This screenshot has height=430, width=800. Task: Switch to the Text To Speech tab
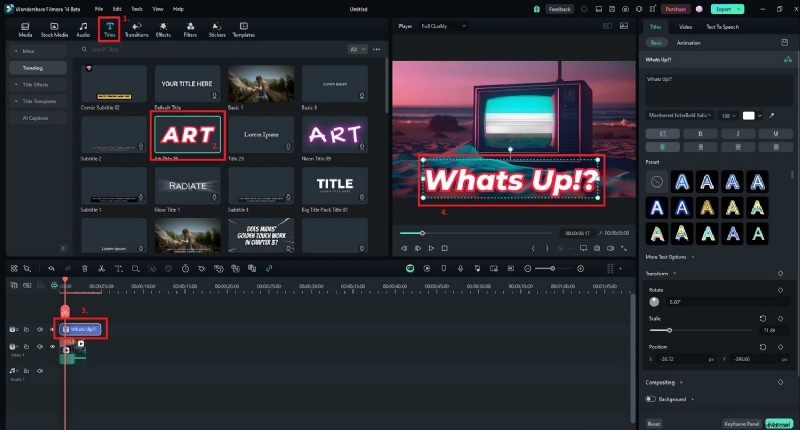click(723, 26)
